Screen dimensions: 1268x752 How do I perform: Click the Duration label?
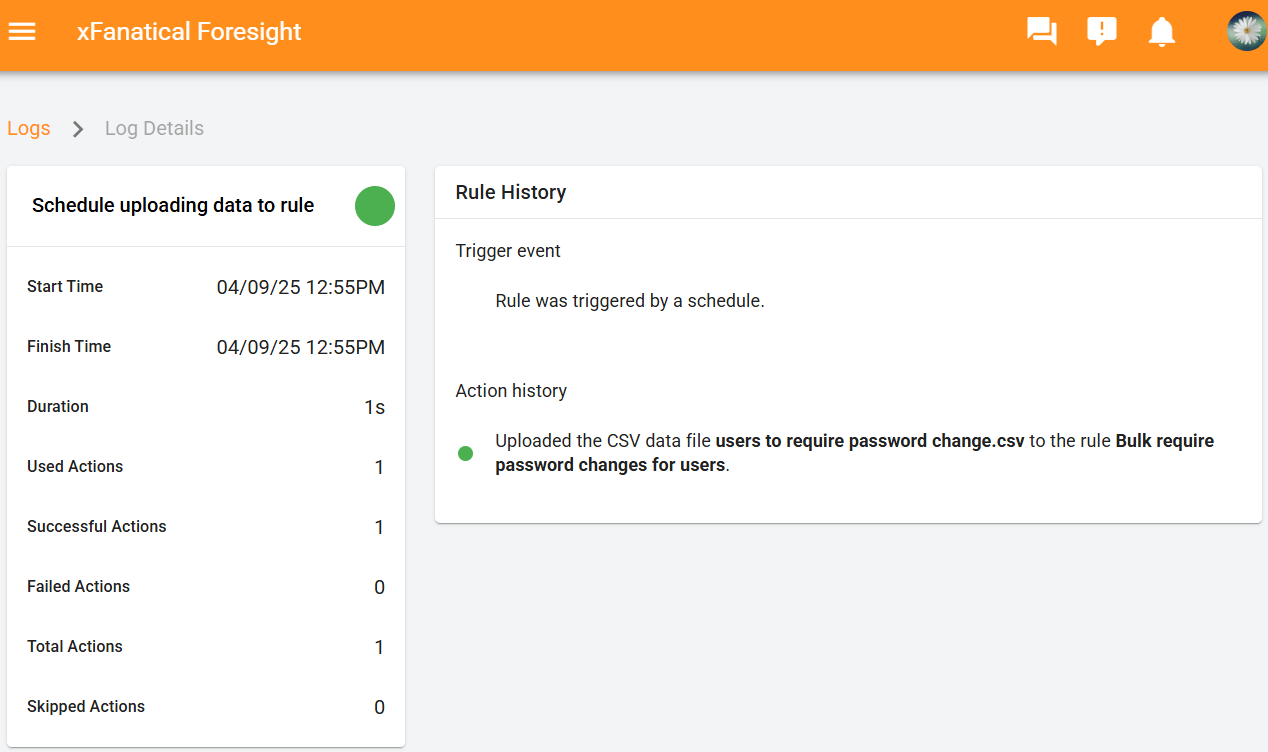pos(58,407)
